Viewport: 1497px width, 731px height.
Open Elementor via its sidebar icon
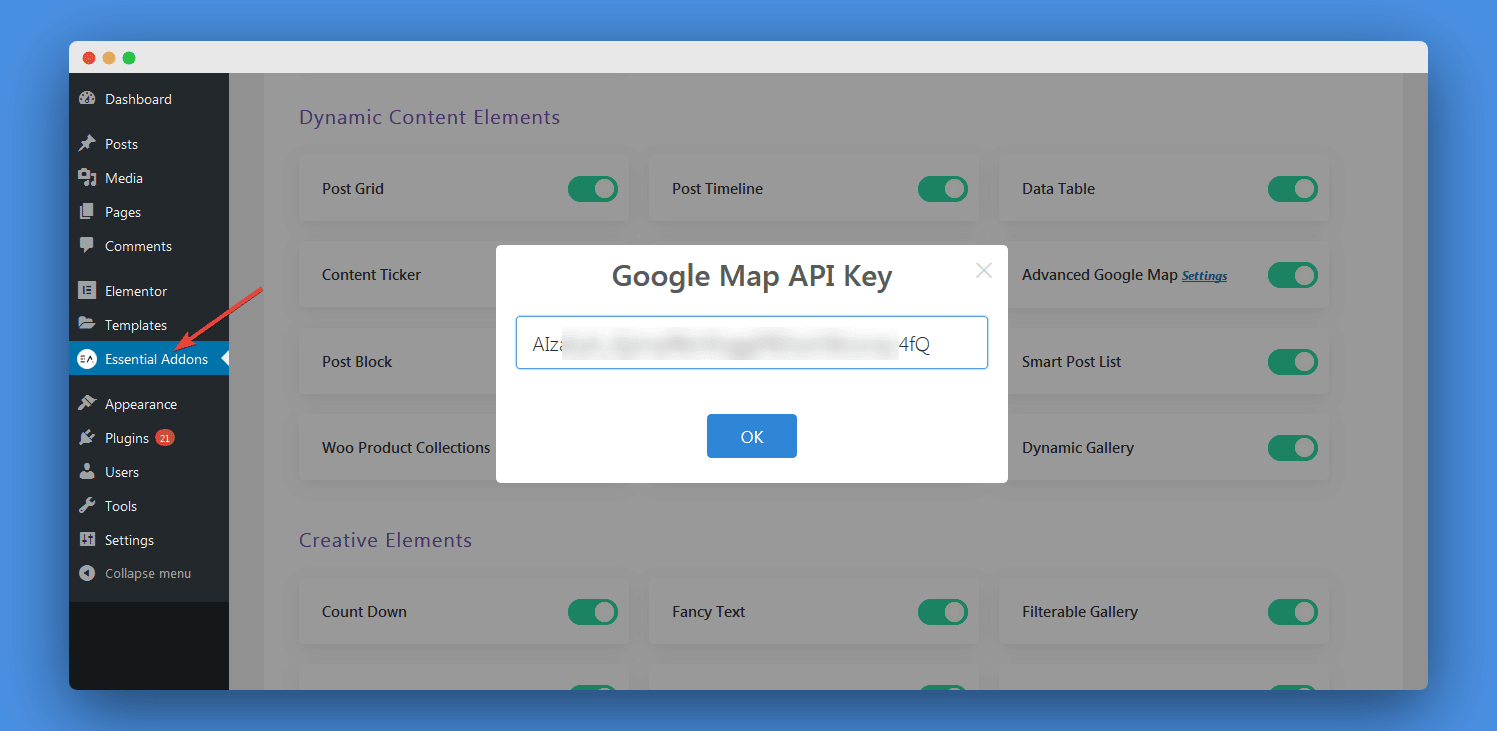tap(88, 290)
